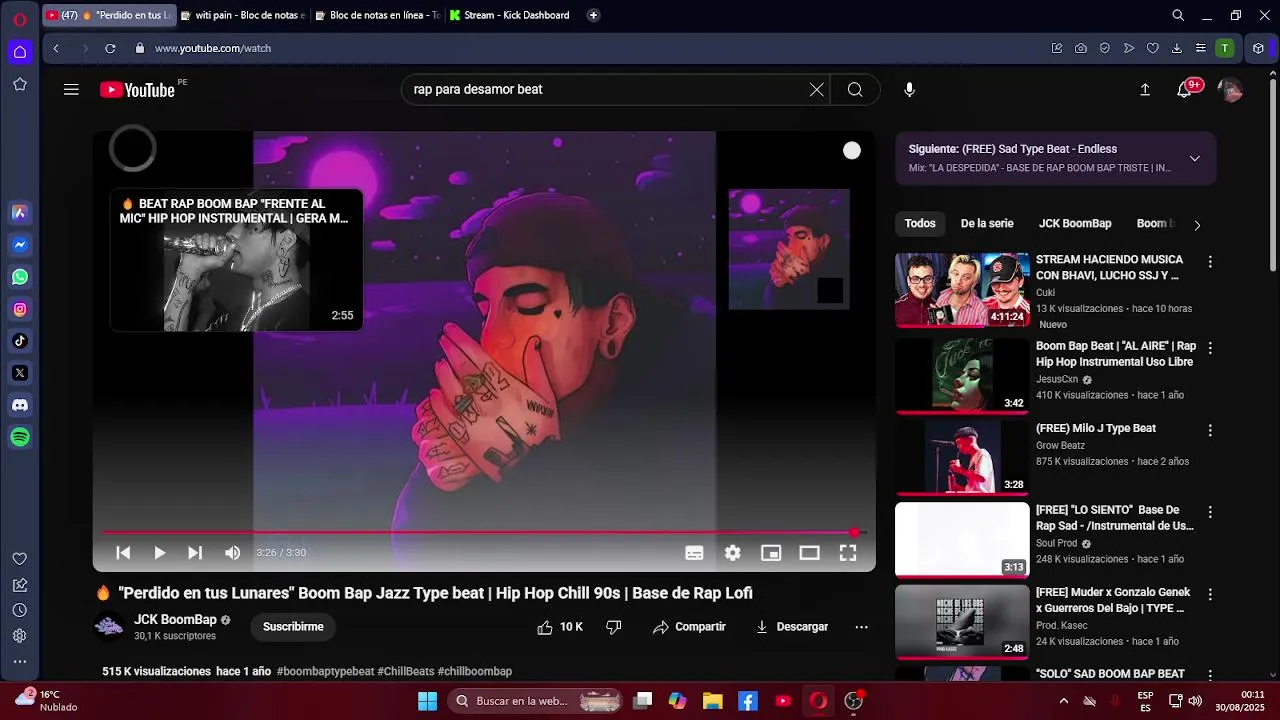
Task: Like the video with 10 K likes
Action: pos(560,627)
